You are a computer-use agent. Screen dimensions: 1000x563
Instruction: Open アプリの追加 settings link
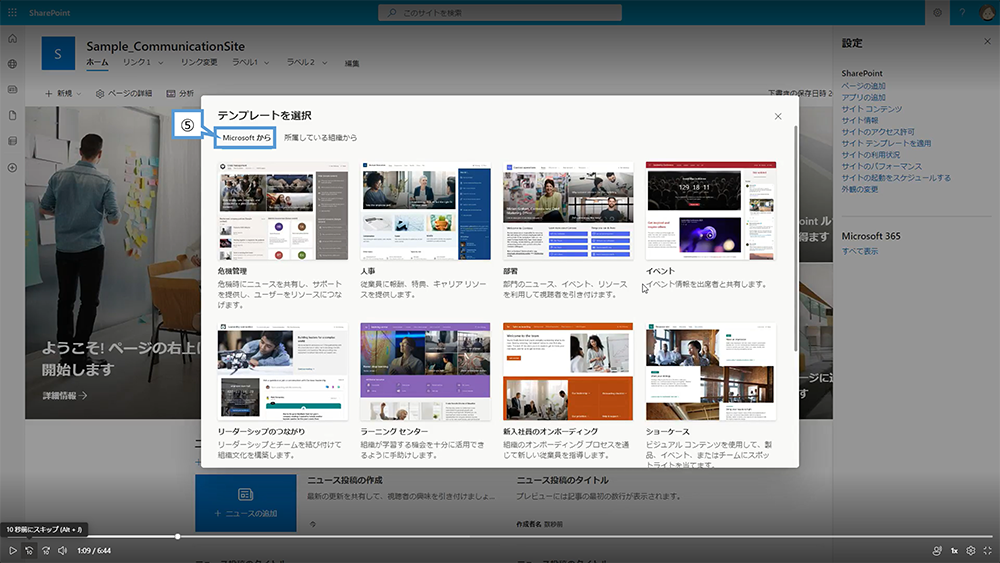(x=863, y=97)
